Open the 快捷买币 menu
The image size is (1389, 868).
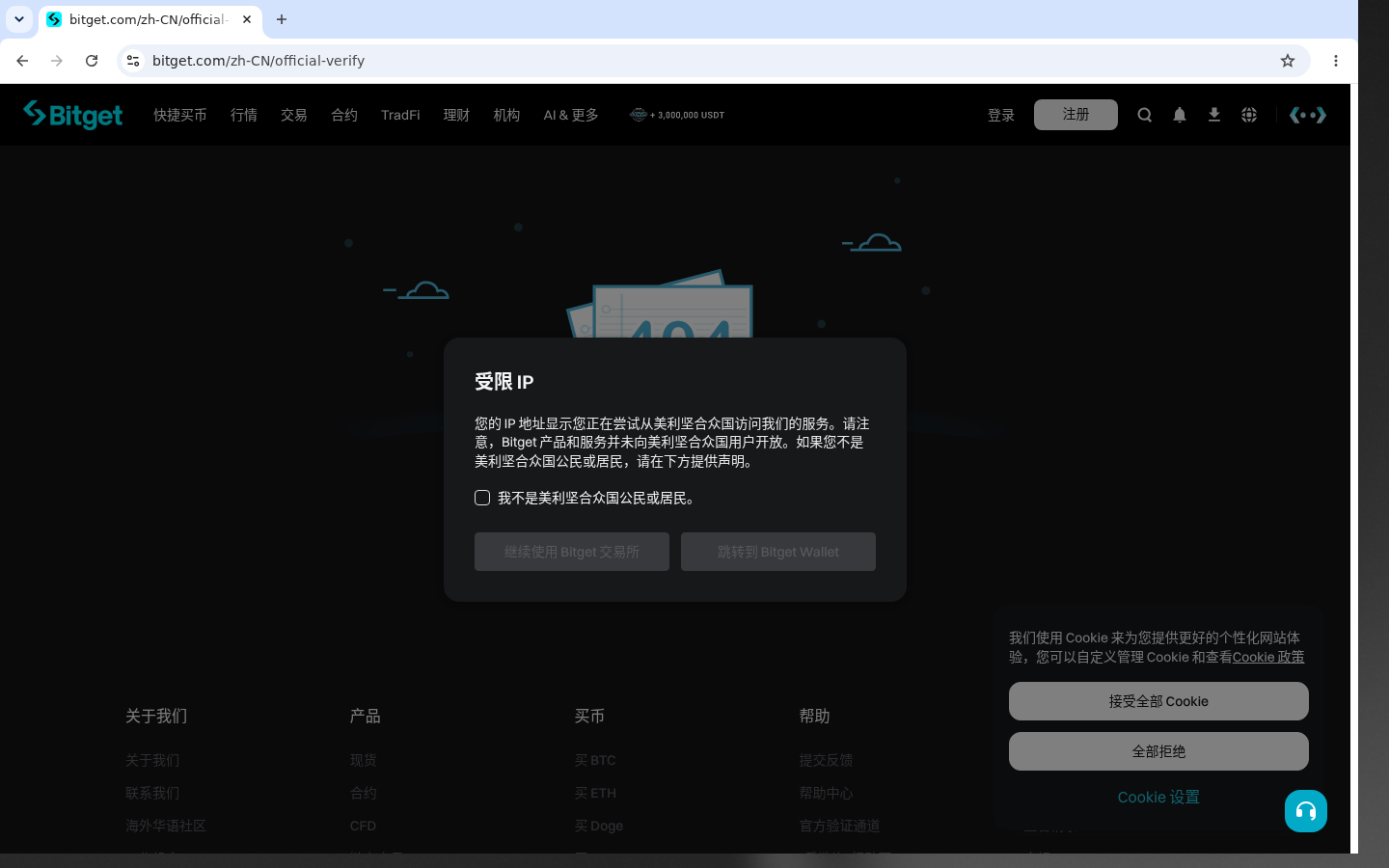pyautogui.click(x=180, y=115)
